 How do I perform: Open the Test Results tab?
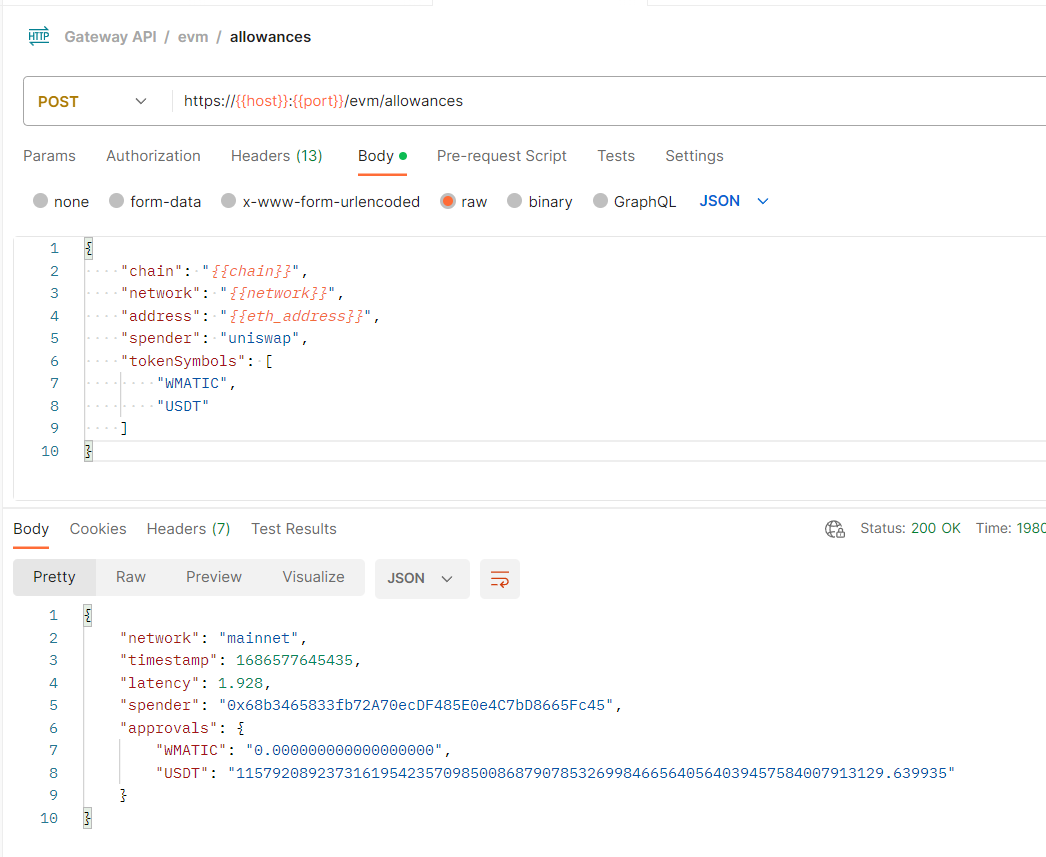pyautogui.click(x=293, y=529)
